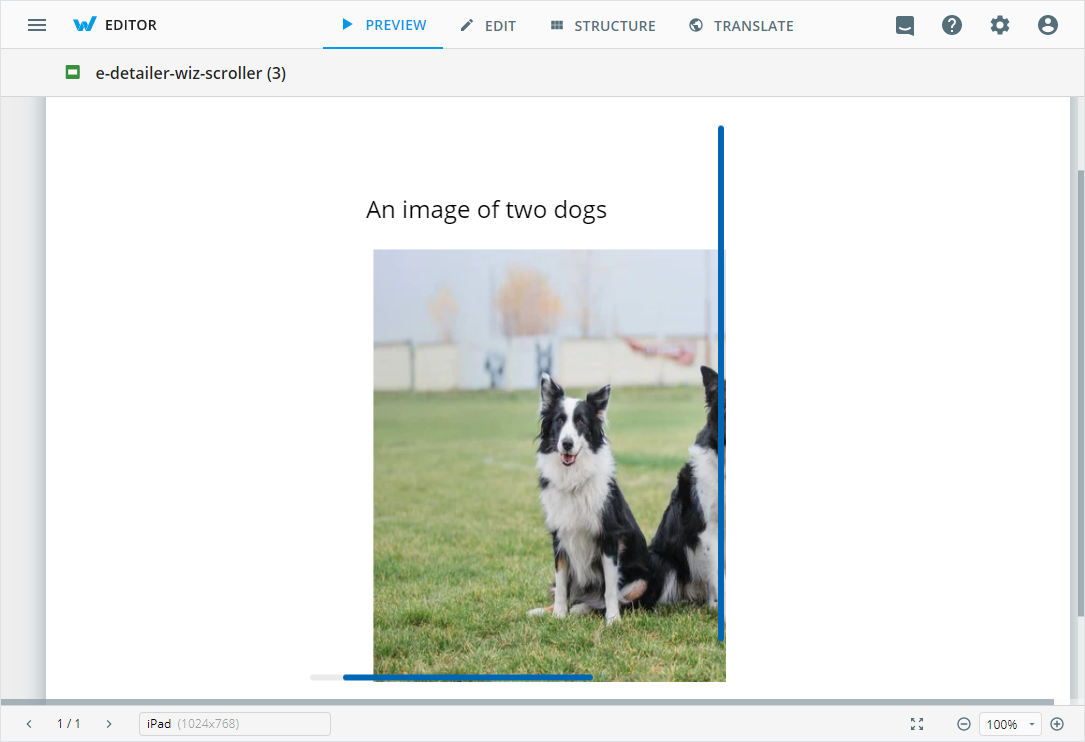Open the hamburger main menu
Viewport: 1085px width, 742px height.
pyautogui.click(x=37, y=25)
